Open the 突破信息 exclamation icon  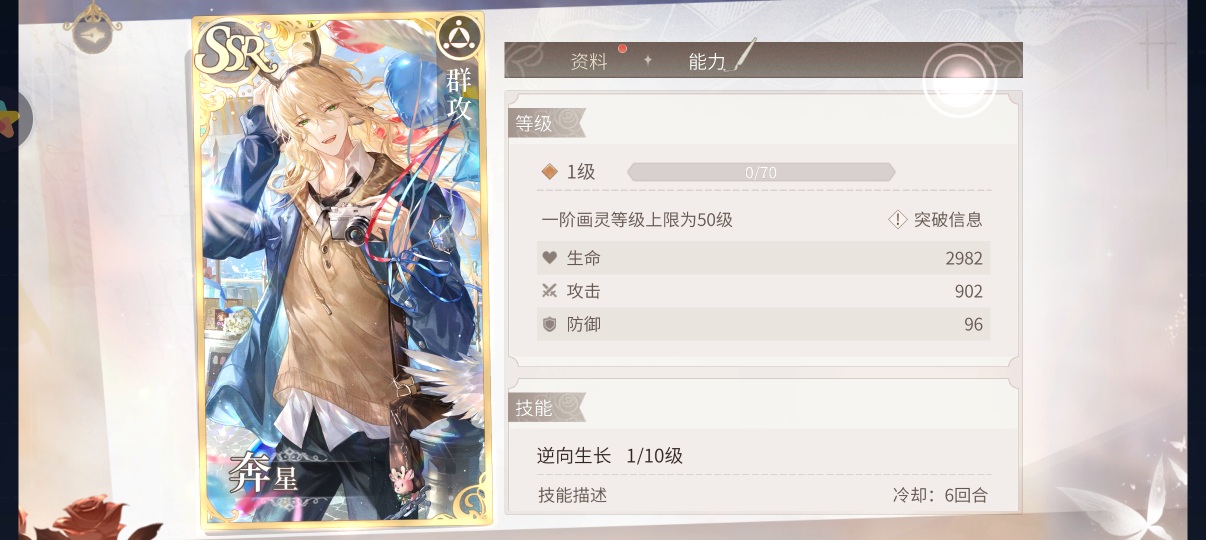[898, 219]
